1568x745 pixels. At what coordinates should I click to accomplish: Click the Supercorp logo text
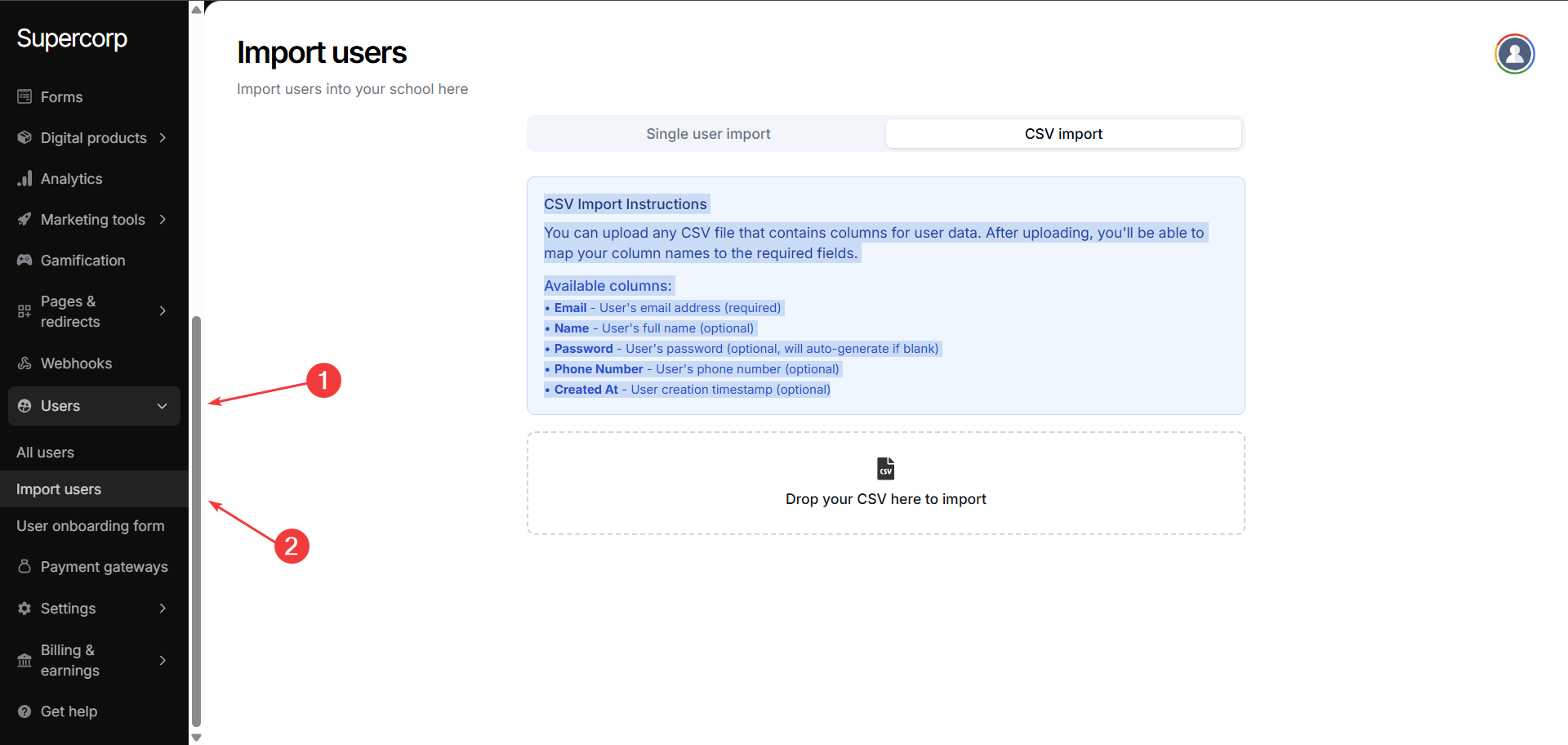[72, 38]
